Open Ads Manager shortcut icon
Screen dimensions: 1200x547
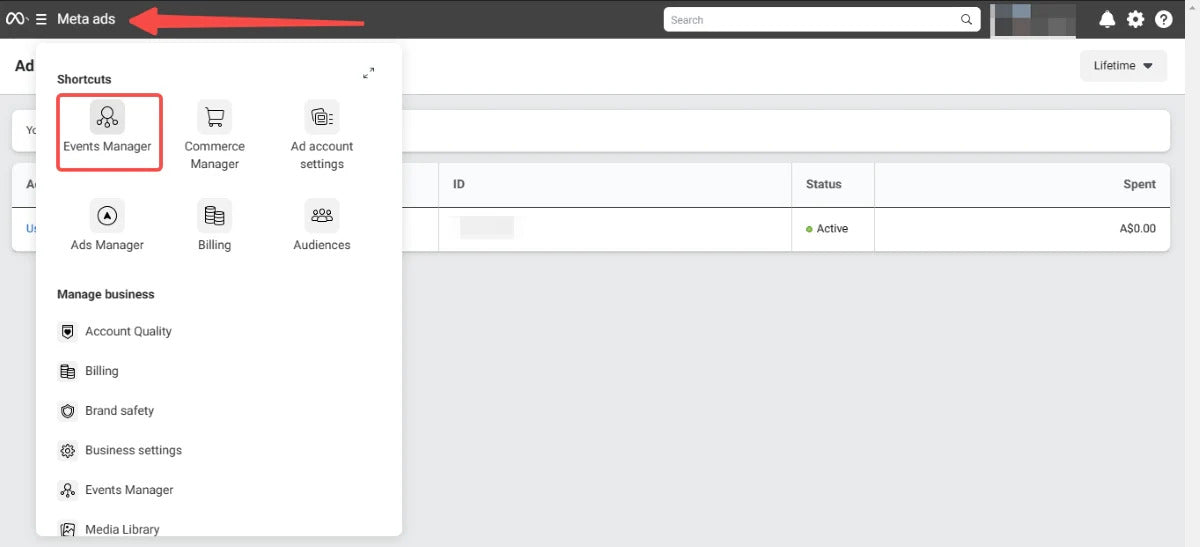(107, 216)
